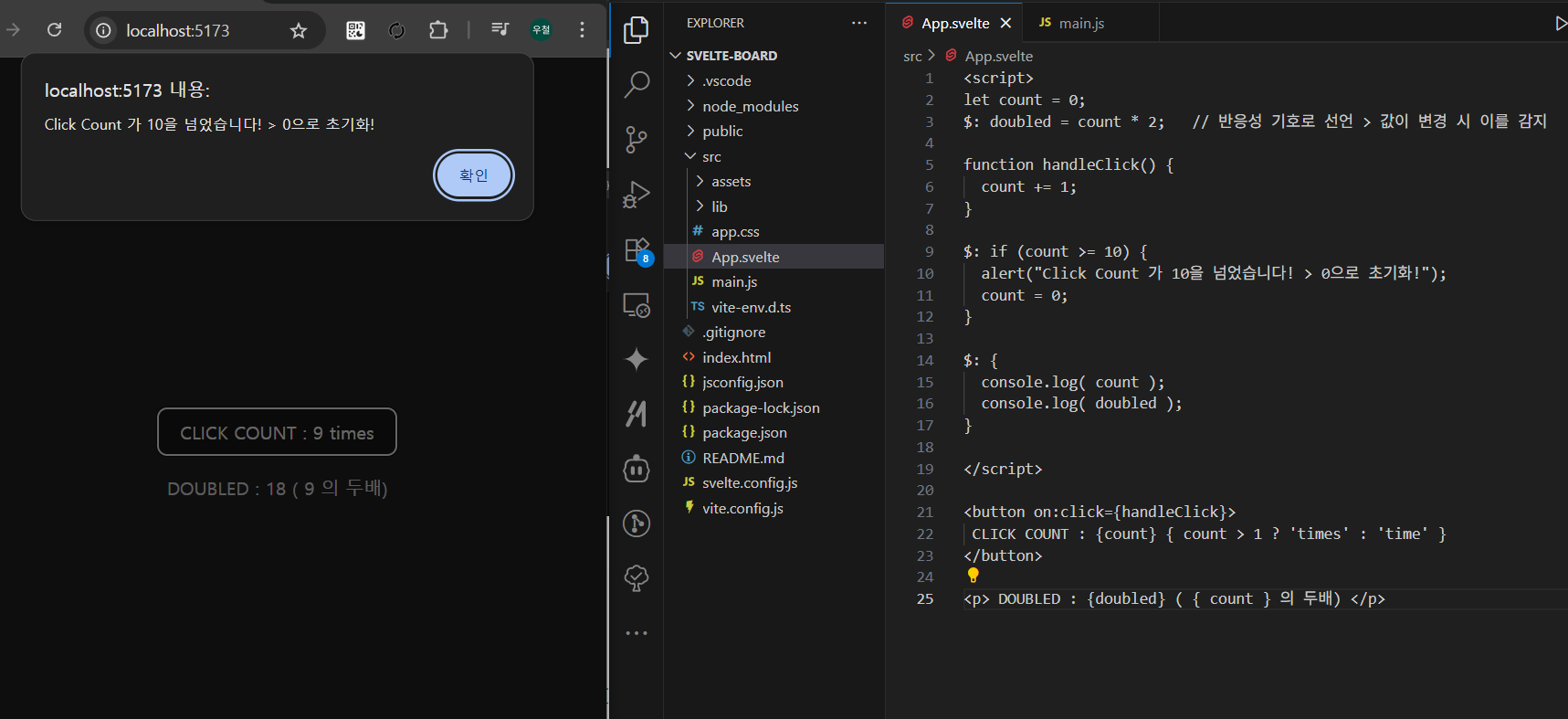The width and height of the screenshot is (1568, 719).
Task: Click the 'function handleClick() {' code line
Action: pos(1068,165)
